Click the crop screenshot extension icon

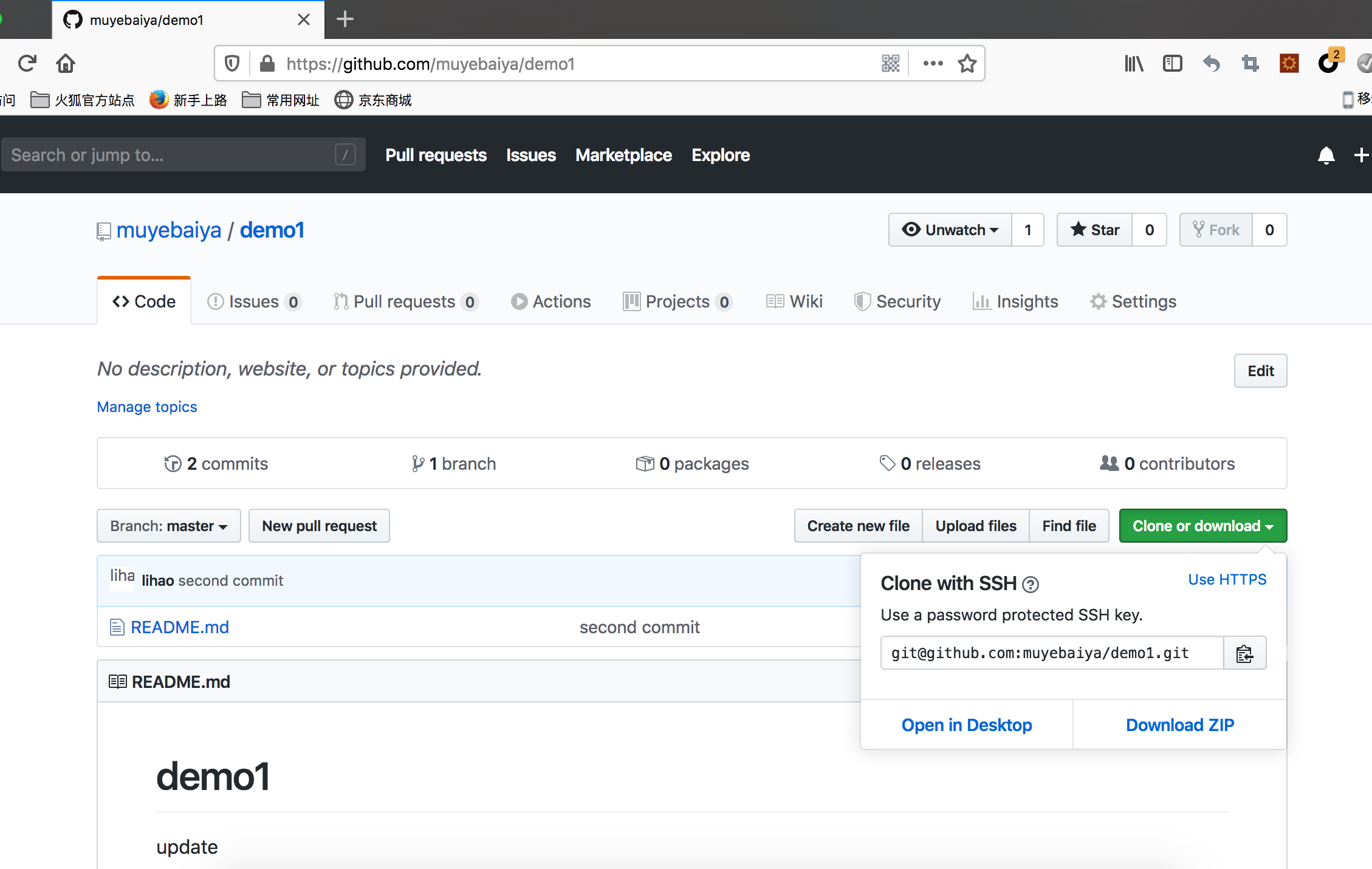[x=1250, y=63]
